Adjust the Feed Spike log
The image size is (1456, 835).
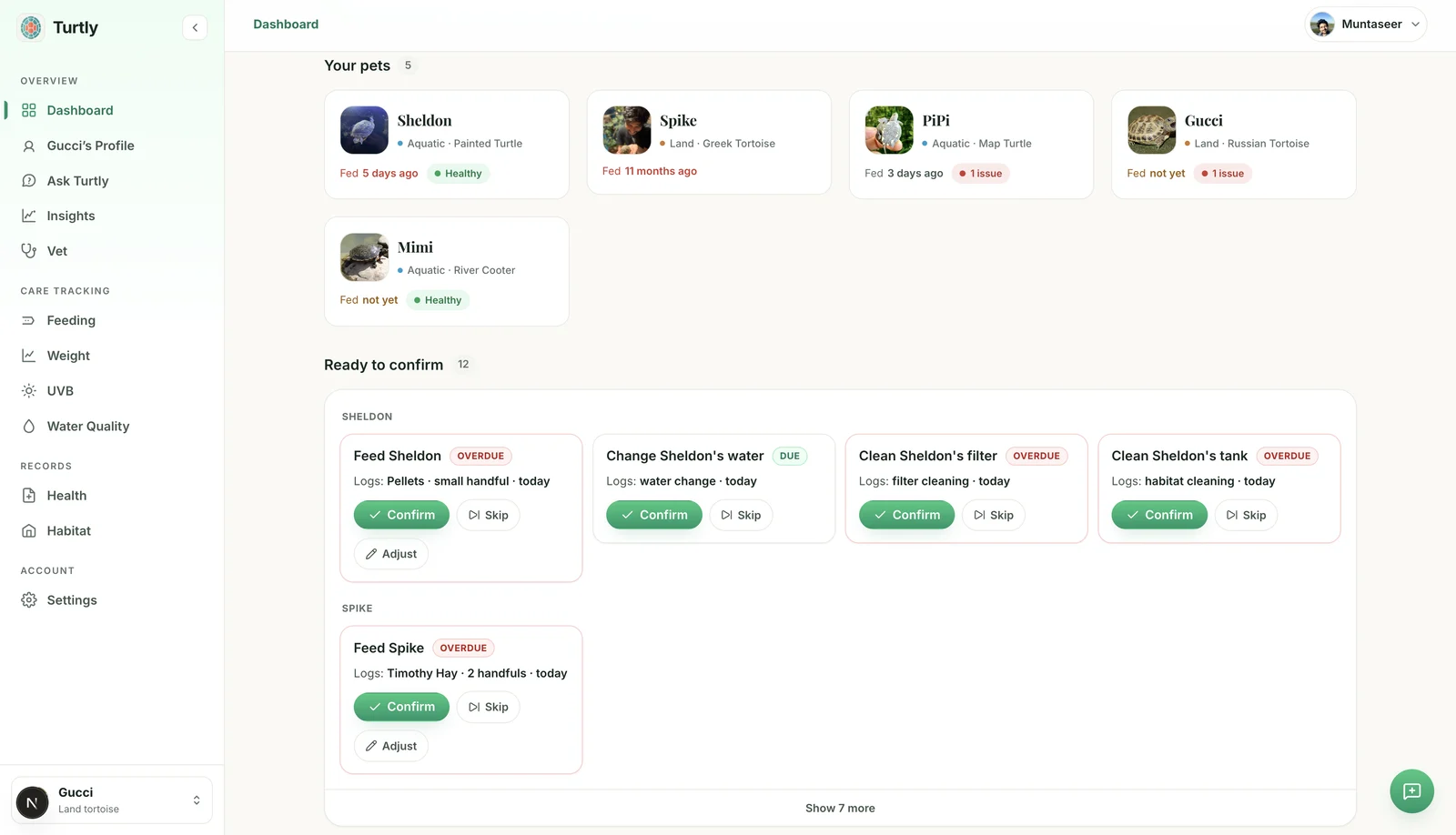pyautogui.click(x=391, y=746)
